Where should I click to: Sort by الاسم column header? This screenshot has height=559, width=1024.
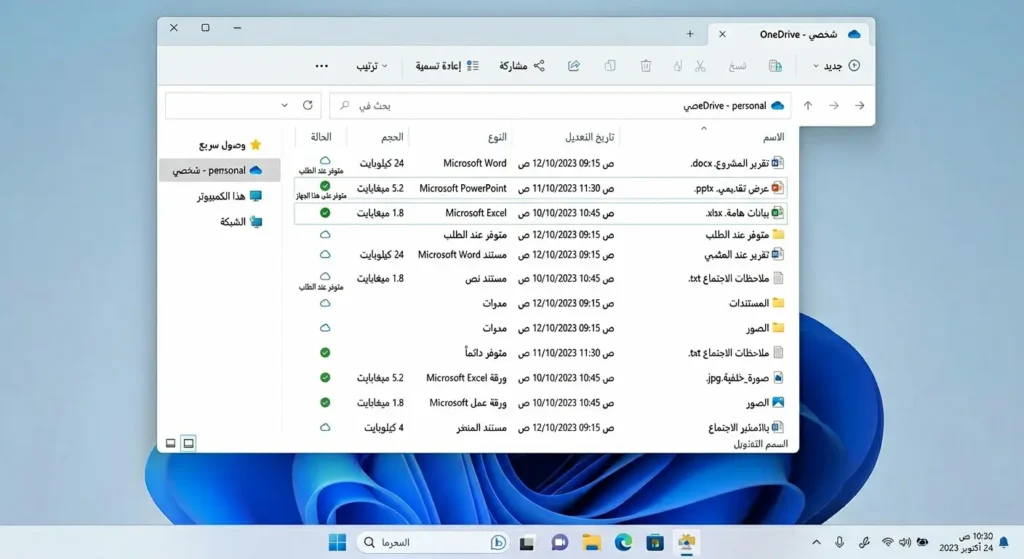[x=773, y=137]
